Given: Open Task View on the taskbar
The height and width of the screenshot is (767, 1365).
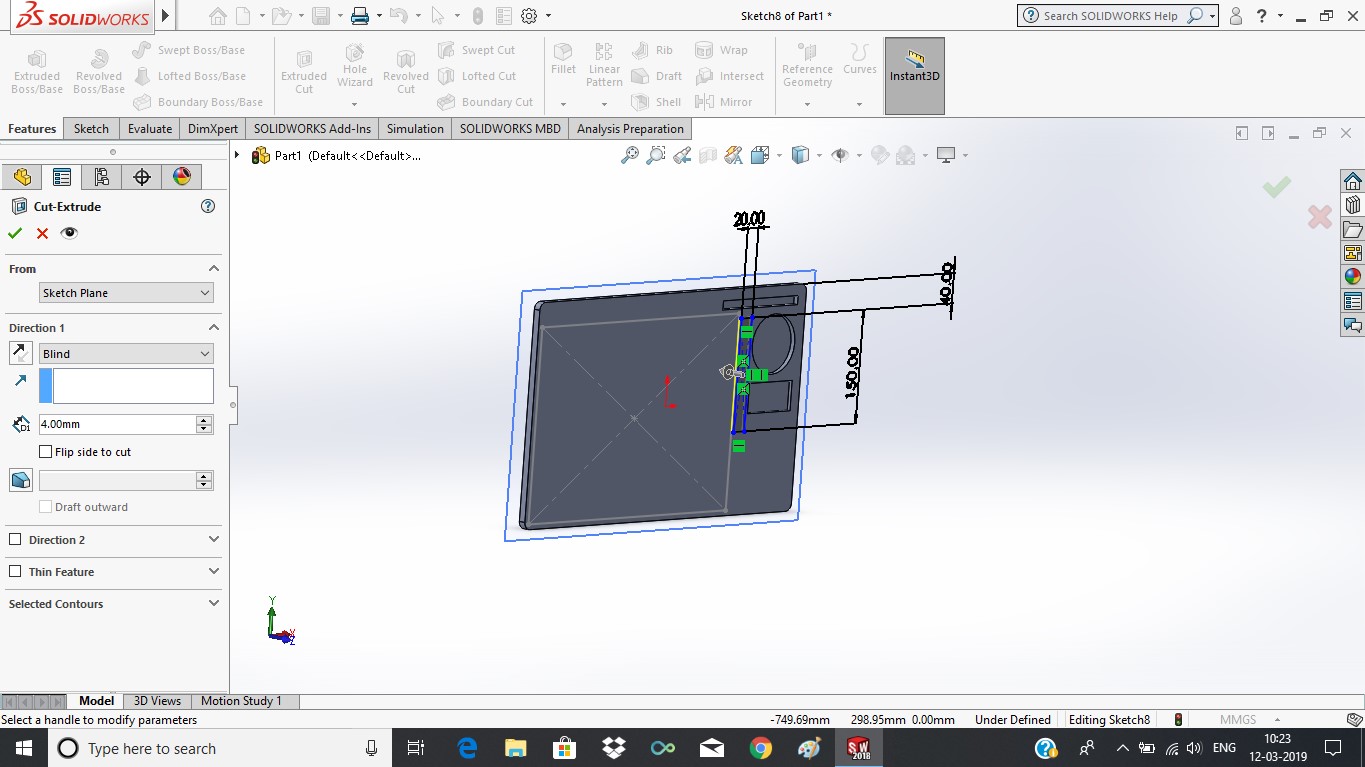Looking at the screenshot, I should coord(417,748).
